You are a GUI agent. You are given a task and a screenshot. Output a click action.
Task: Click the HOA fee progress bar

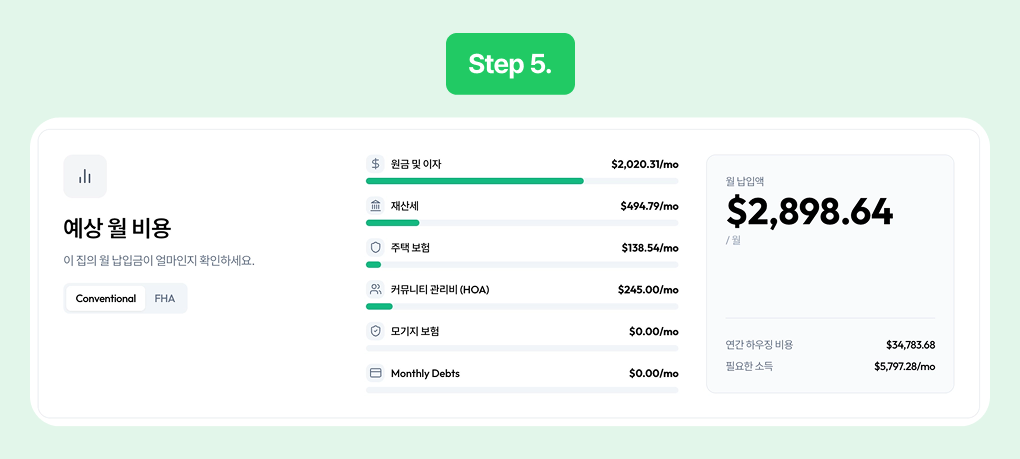click(x=522, y=306)
